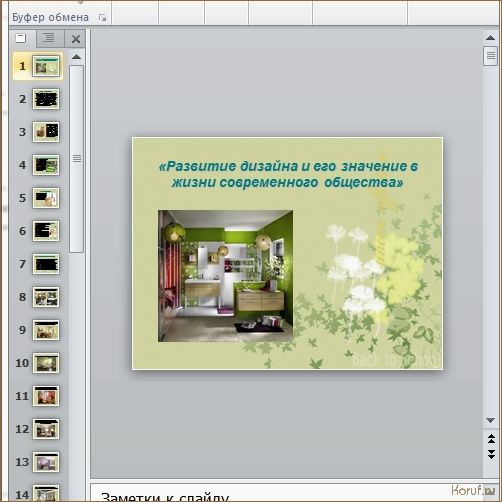This screenshot has height=502, width=502.
Task: Select slide 8 thumbnail
Action: click(46, 297)
